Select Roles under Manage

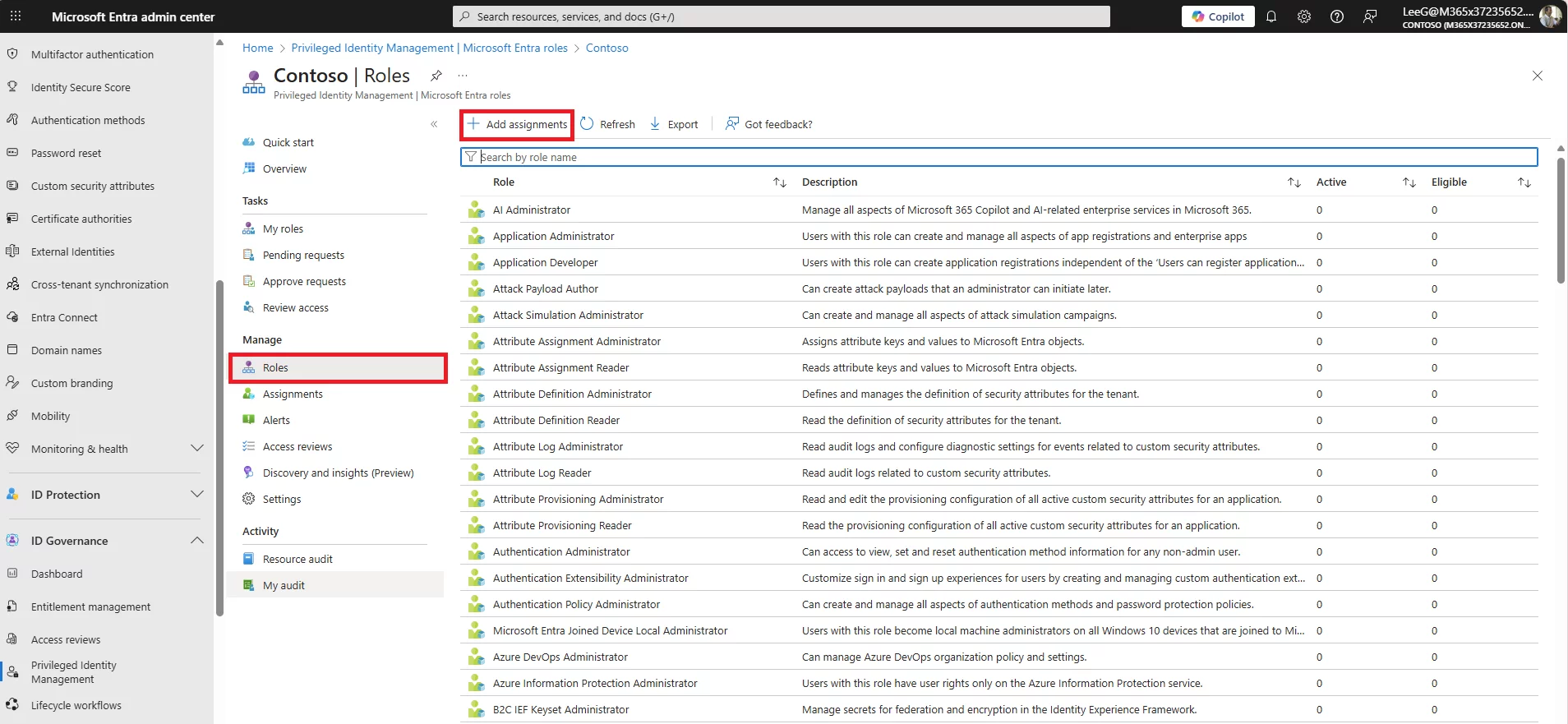[338, 367]
